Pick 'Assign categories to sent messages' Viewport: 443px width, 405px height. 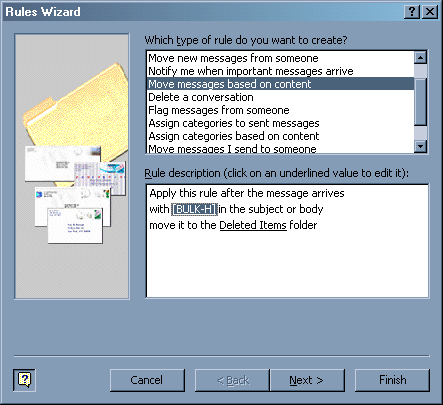pyautogui.click(x=280, y=123)
